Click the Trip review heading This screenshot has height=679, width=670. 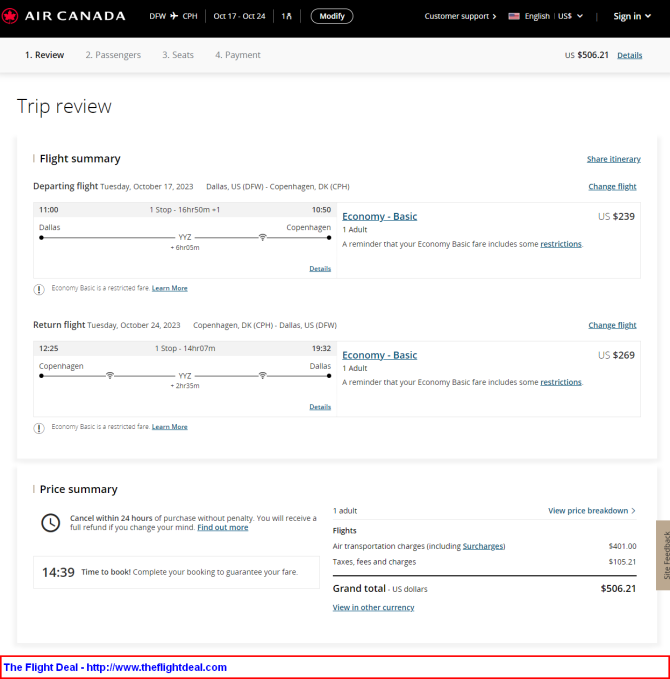tap(64, 107)
